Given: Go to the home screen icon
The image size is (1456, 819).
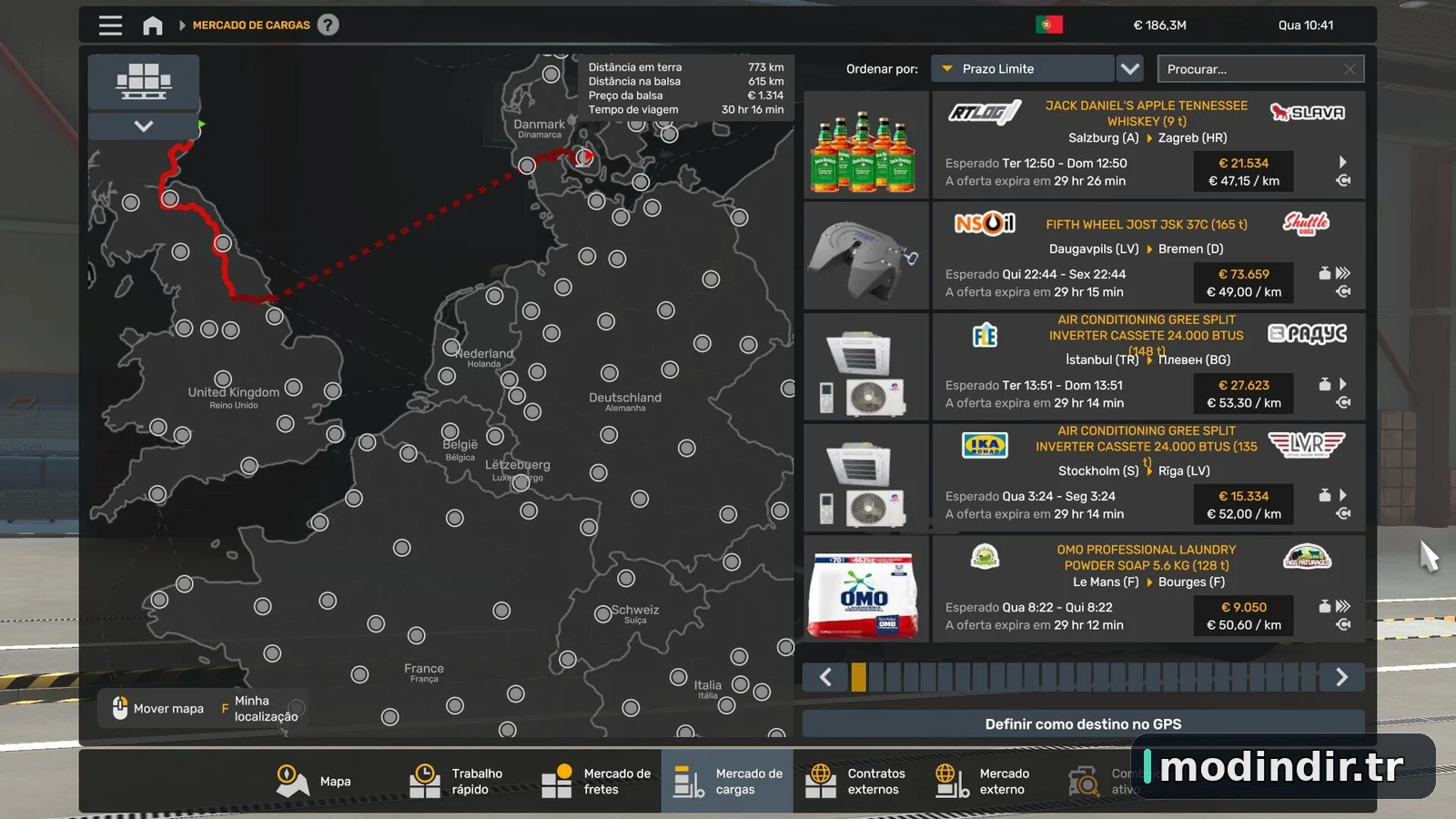Looking at the screenshot, I should [153, 25].
